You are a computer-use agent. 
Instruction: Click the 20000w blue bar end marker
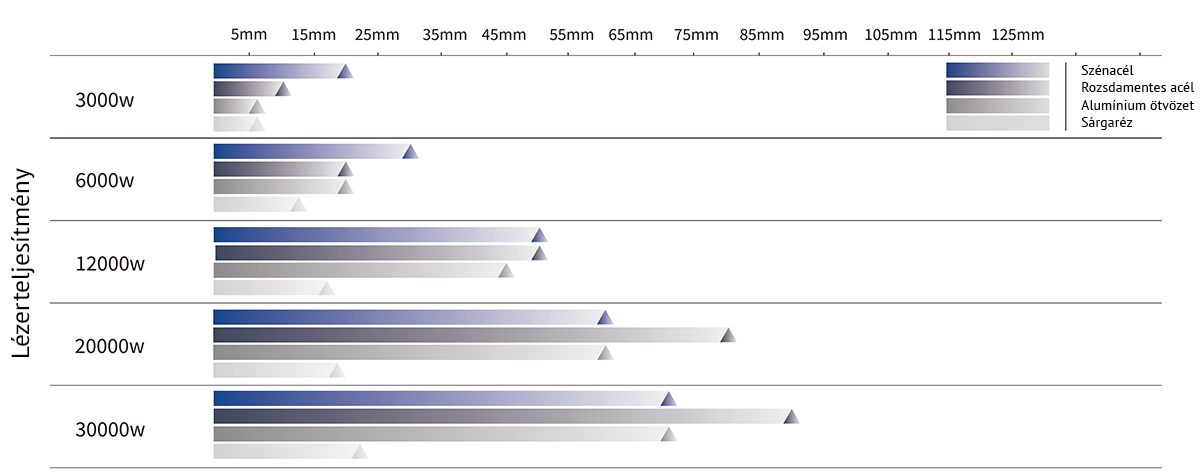[604, 318]
